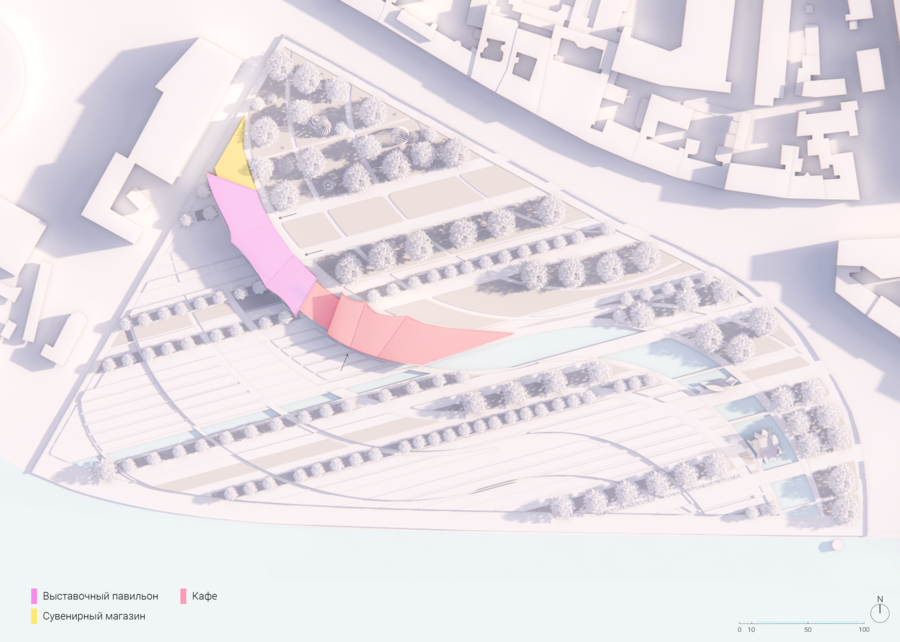Screen dimensions: 900x642
Task: Click the 'Кафе' legend label
Action: pos(205,596)
